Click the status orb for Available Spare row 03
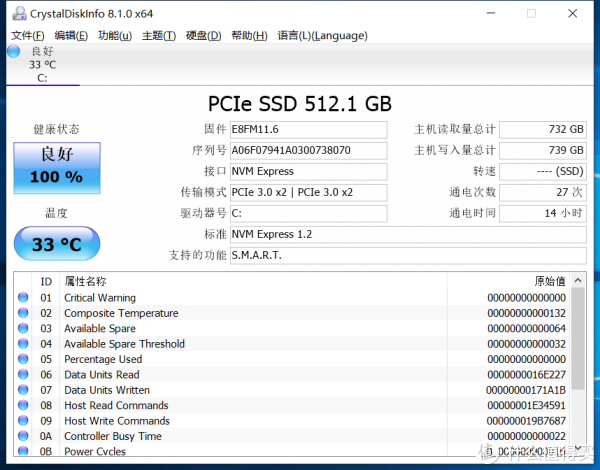Viewport: 600px width, 470px height. point(23,328)
